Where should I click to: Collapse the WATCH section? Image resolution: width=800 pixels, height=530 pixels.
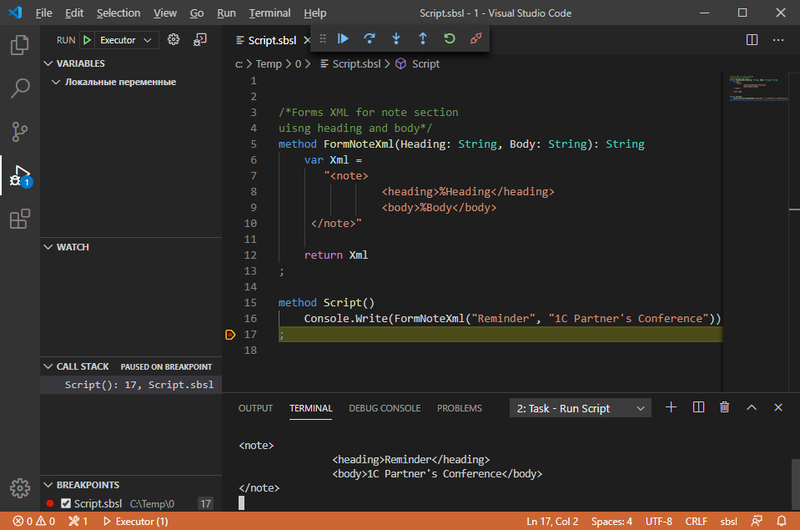(72, 247)
